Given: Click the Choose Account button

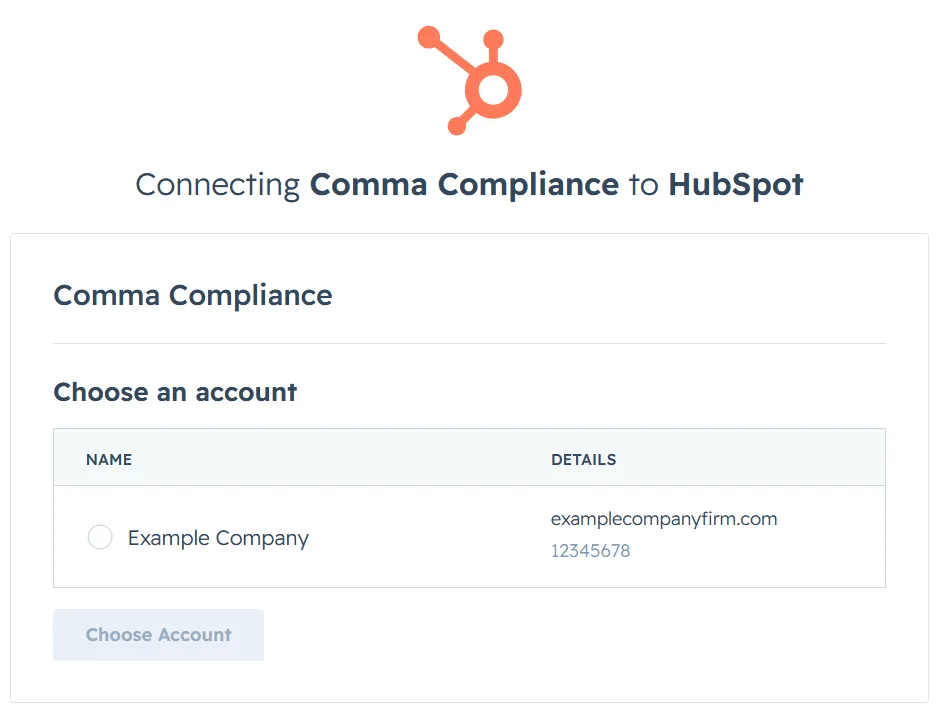Looking at the screenshot, I should coord(158,635).
